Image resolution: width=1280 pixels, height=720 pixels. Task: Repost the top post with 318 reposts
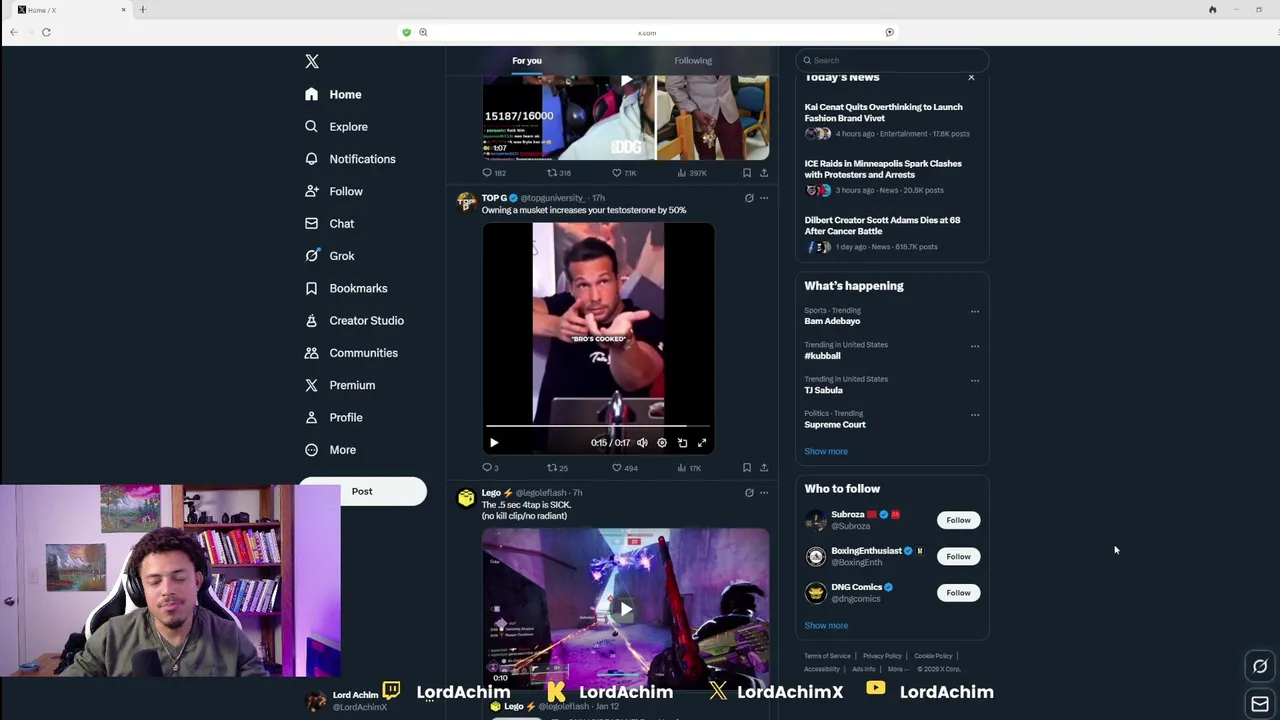click(558, 173)
